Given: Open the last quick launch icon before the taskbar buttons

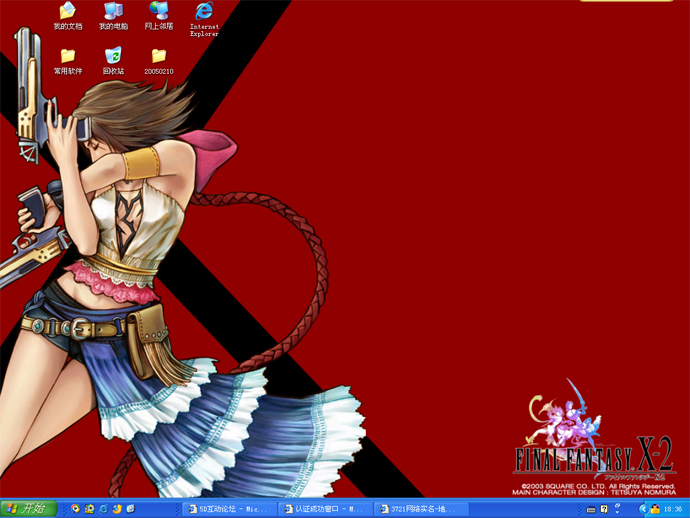Looking at the screenshot, I should coord(131,509).
